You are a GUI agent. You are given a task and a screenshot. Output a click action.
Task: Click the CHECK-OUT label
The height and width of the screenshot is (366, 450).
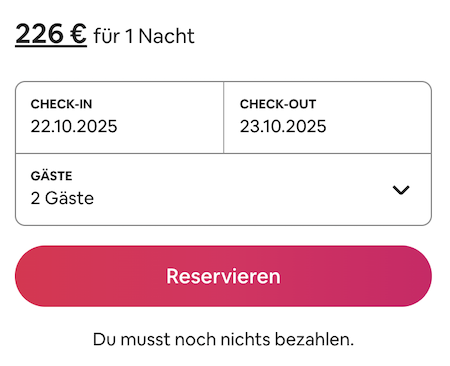click(x=278, y=104)
